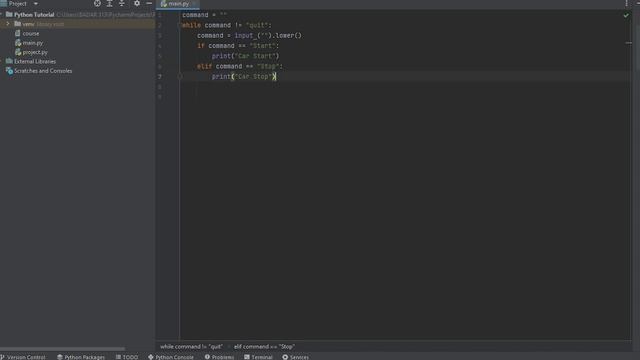Click the while command != "quit" line
The height and width of the screenshot is (360, 640).
[227, 25]
